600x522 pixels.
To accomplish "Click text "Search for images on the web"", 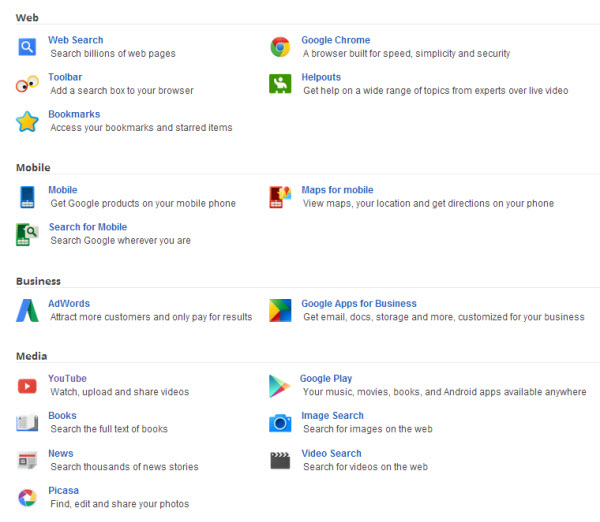I will coord(368,429).
